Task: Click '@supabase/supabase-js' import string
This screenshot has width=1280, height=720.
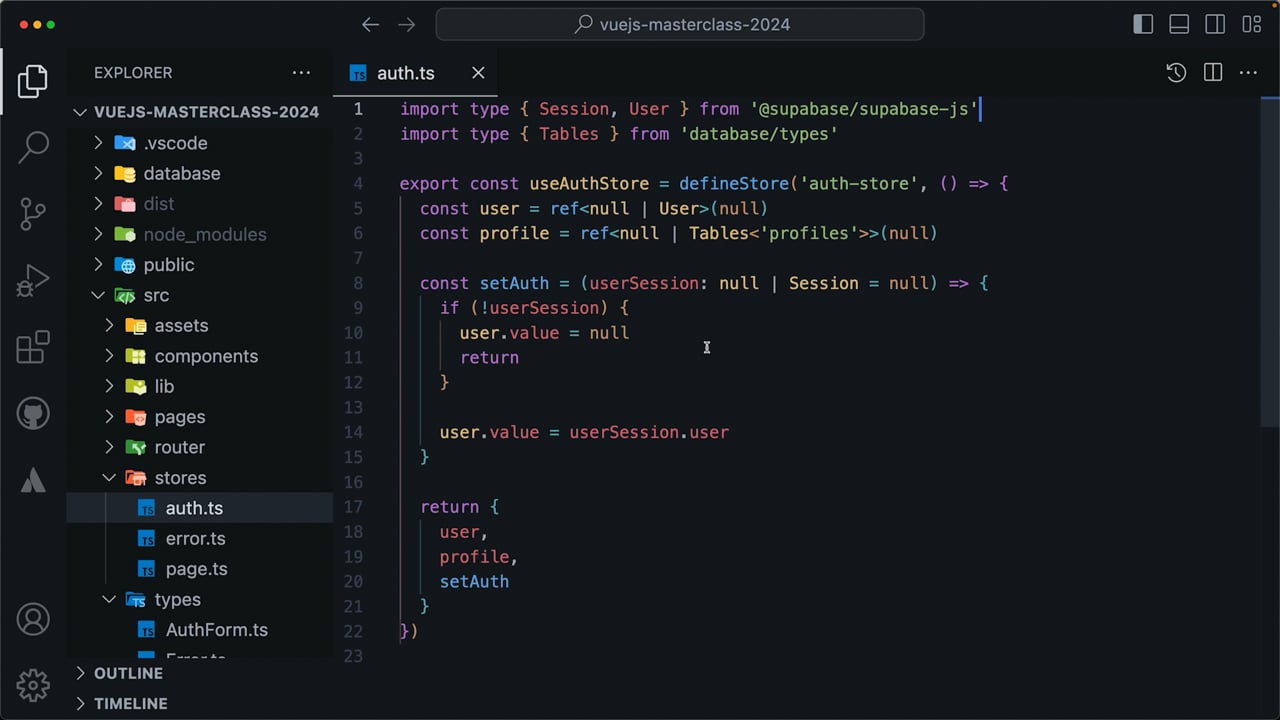Action: pos(864,109)
